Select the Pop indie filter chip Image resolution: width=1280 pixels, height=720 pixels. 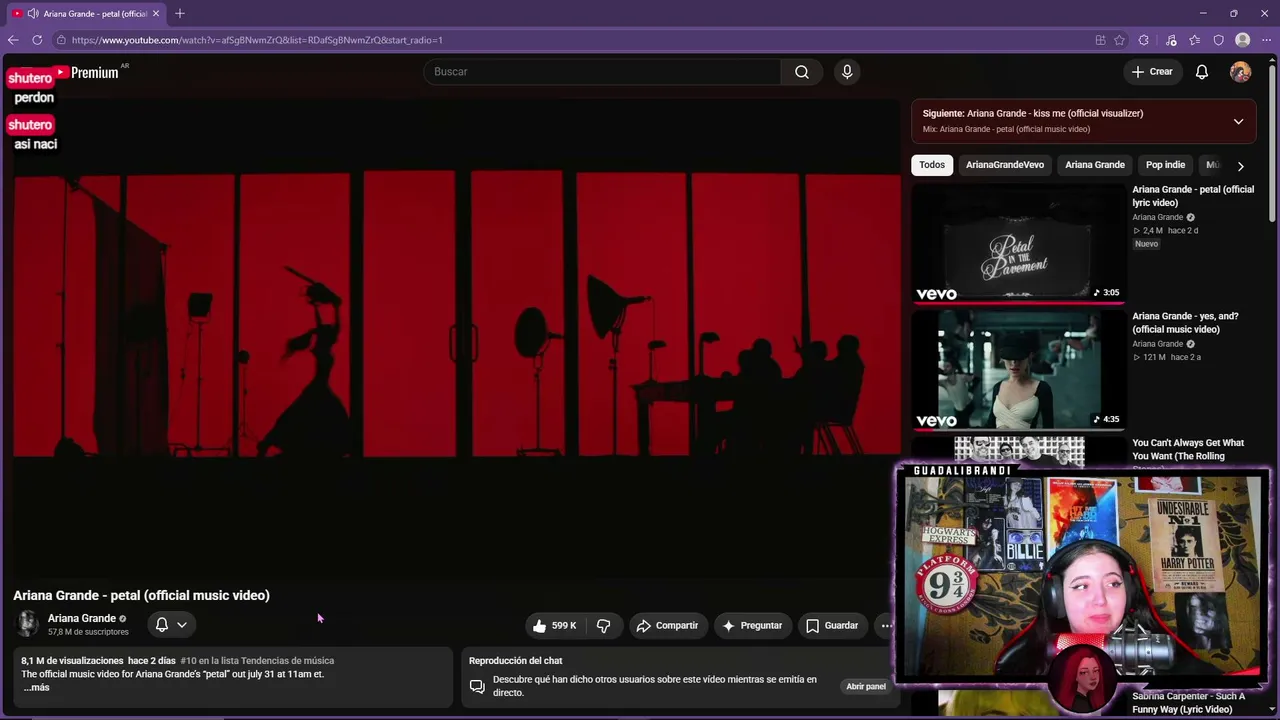click(1165, 165)
